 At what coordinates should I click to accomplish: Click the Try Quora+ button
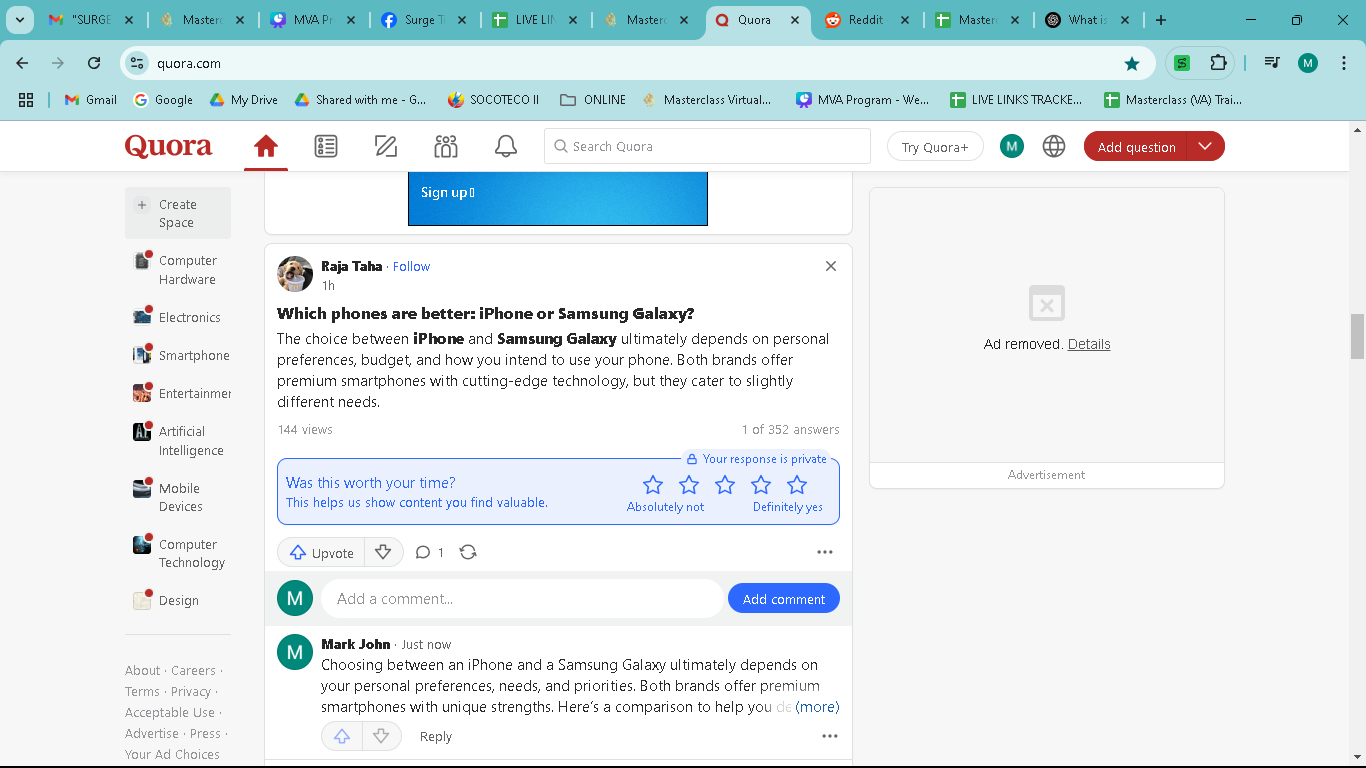935,147
